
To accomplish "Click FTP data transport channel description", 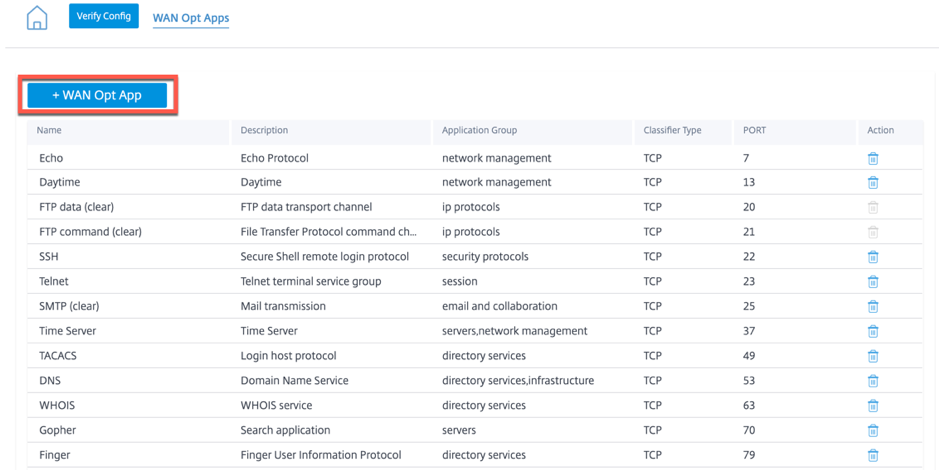I will click(306, 207).
